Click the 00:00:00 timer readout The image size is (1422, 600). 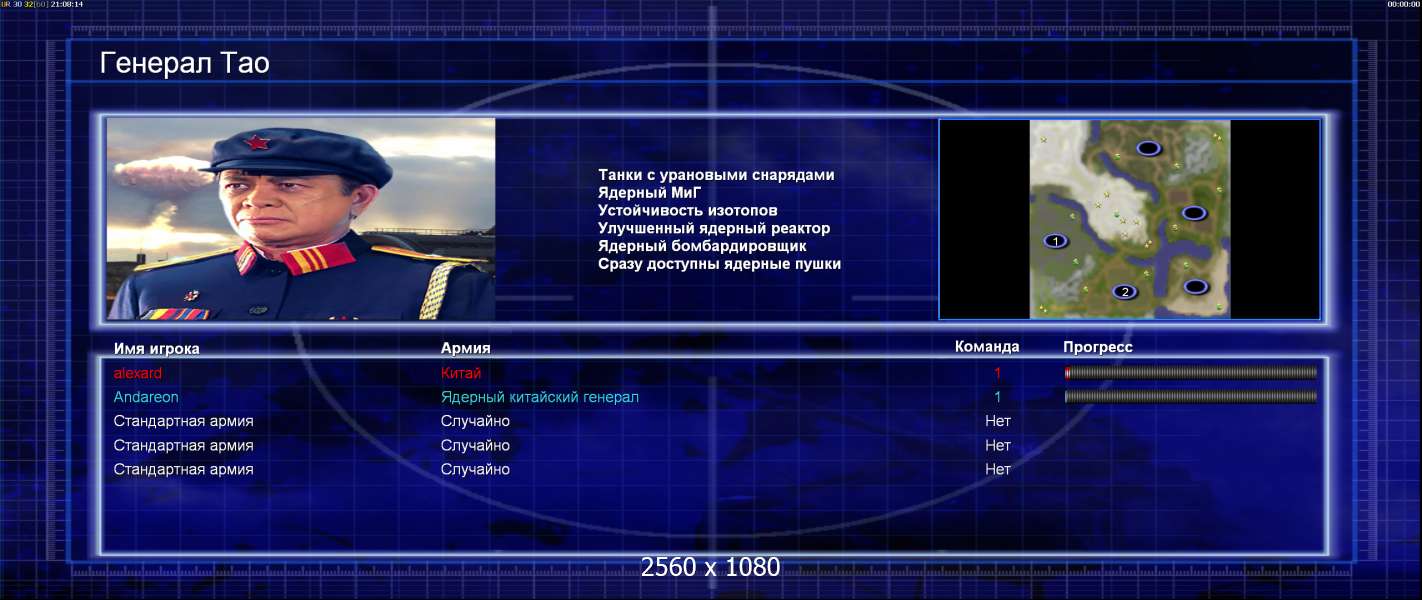coord(1404,4)
